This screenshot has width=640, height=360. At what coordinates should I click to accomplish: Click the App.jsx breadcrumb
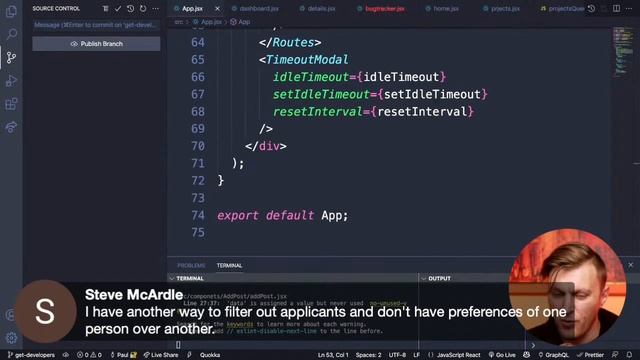click(x=207, y=22)
